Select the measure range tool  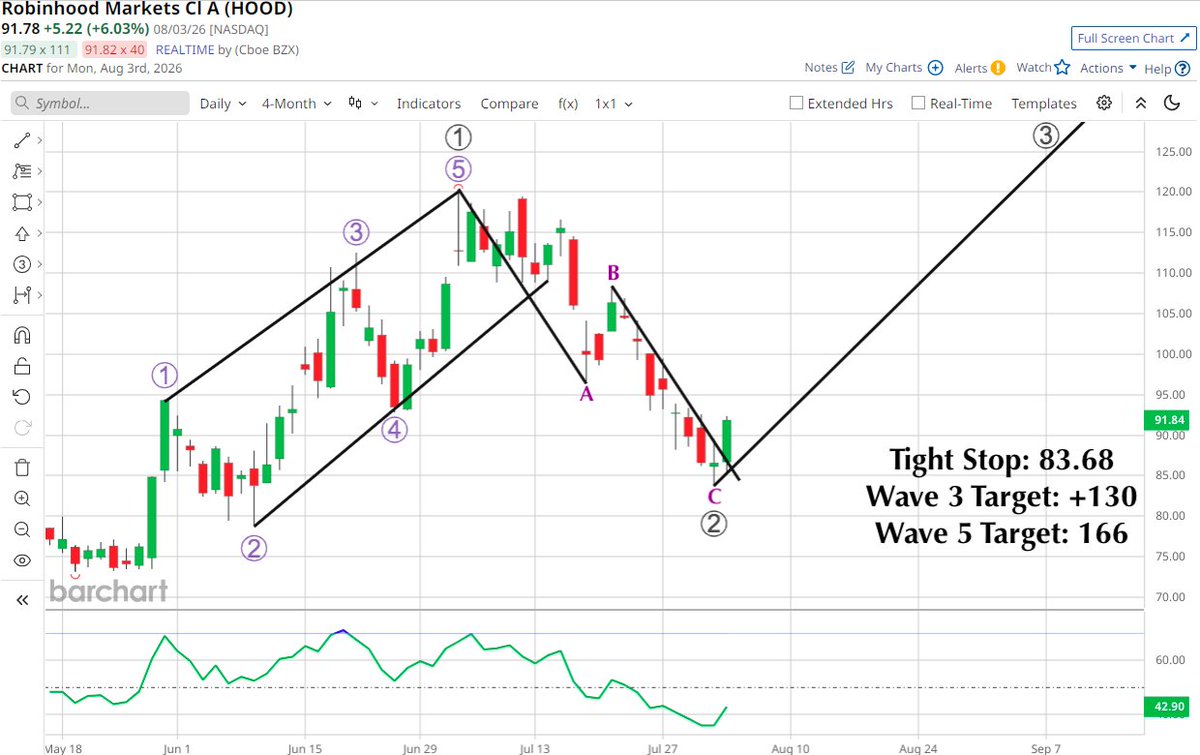tap(22, 295)
